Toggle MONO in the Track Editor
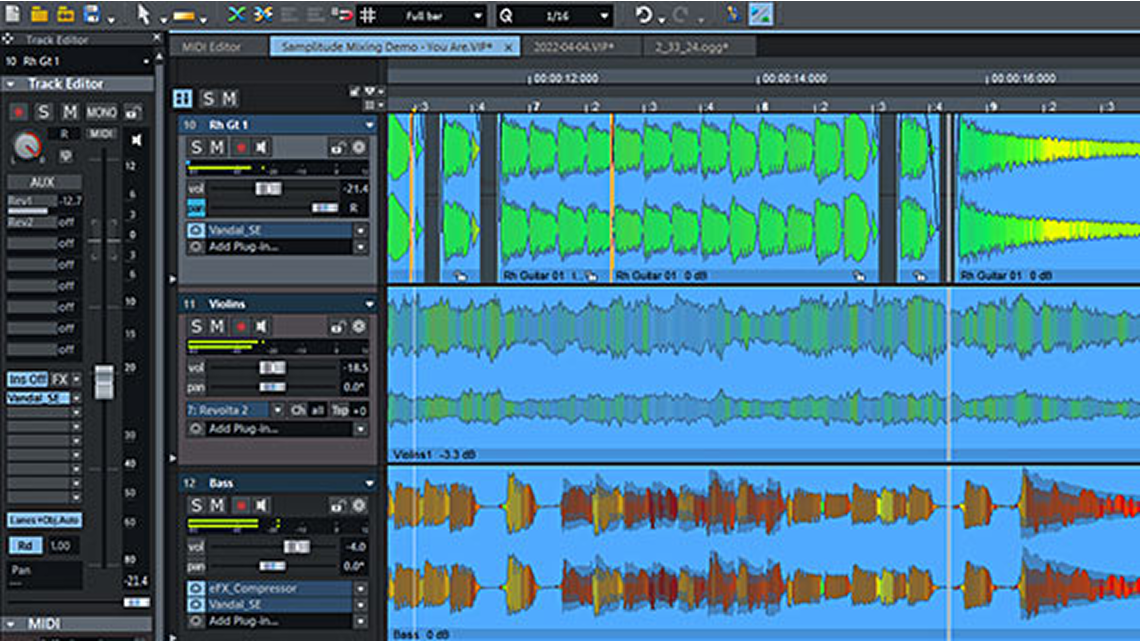This screenshot has height=642, width=1140. pyautogui.click(x=101, y=112)
